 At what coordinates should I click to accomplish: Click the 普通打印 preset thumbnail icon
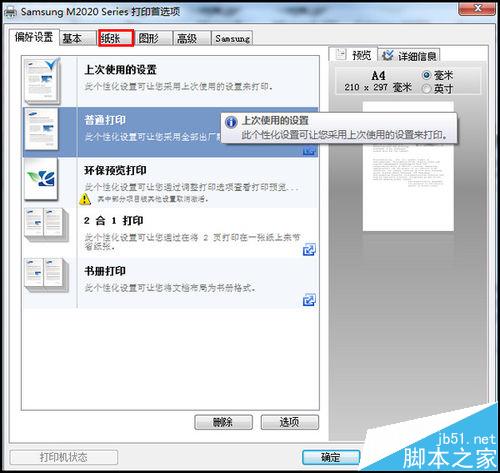click(42, 129)
